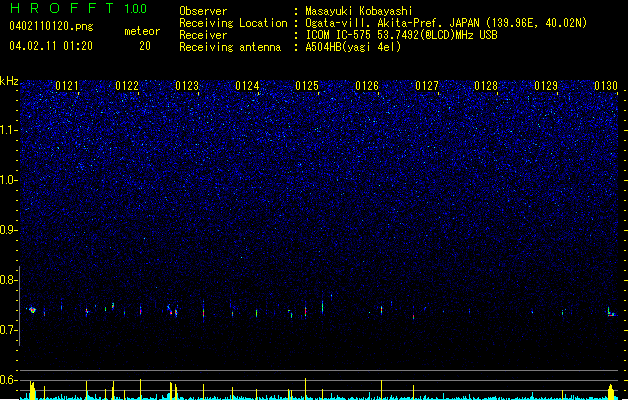Click the timestamp 04.02.11 01:20
This screenshot has height=400, width=629.
[51, 46]
